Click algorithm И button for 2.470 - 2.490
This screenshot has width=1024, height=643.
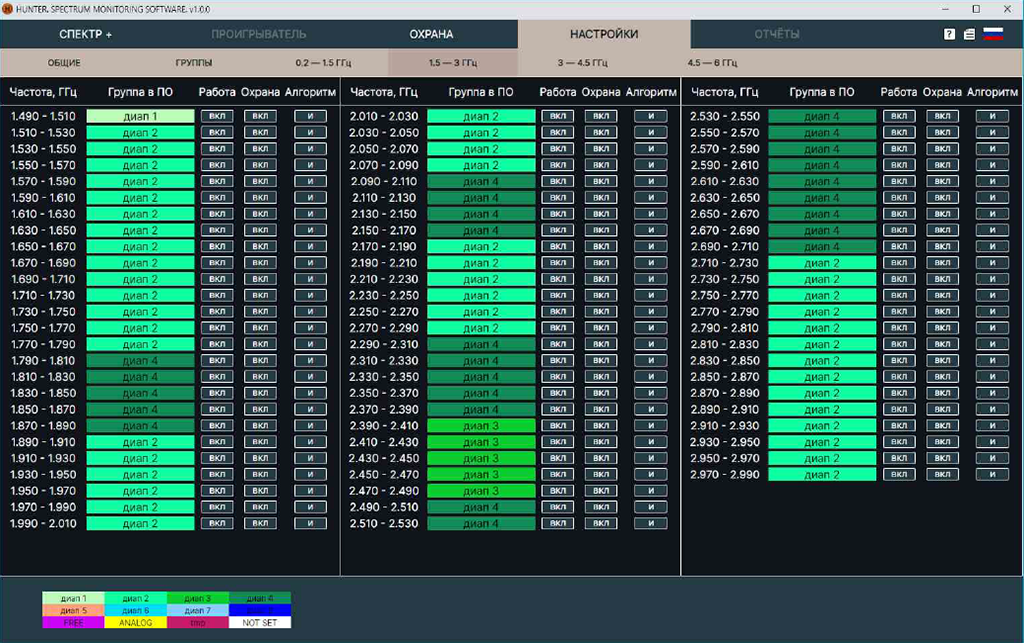click(x=651, y=491)
